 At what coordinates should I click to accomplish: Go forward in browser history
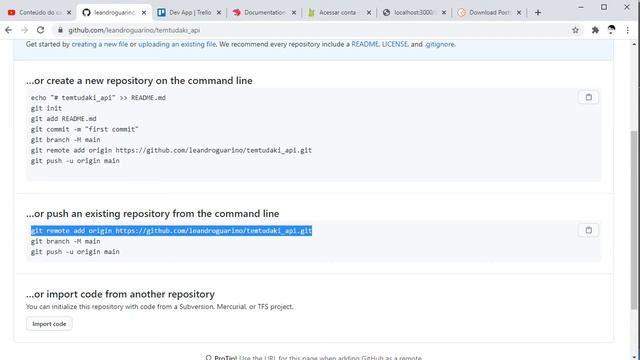pyautogui.click(x=24, y=30)
